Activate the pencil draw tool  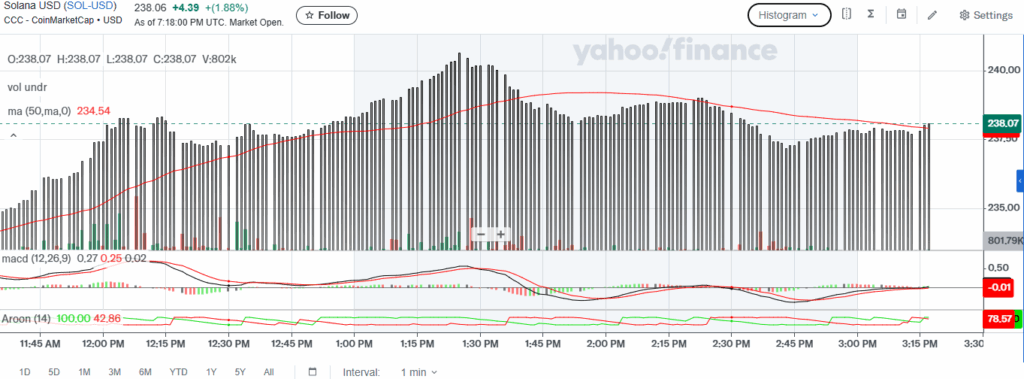click(932, 15)
